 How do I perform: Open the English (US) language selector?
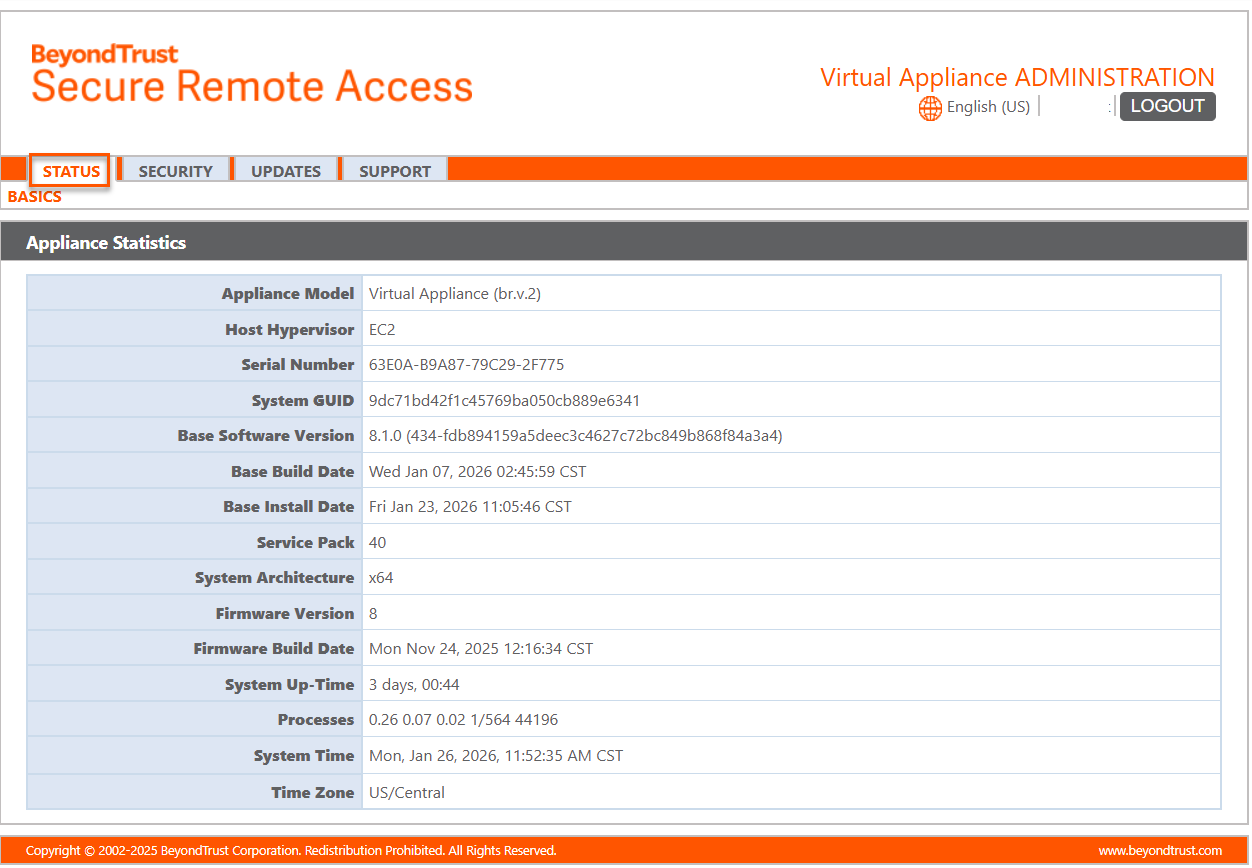(x=988, y=107)
